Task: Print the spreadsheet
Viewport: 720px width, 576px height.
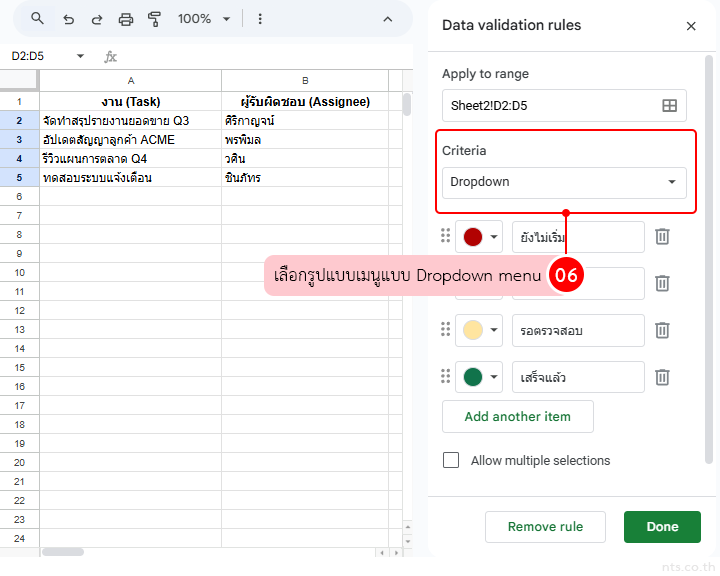Action: tap(126, 19)
